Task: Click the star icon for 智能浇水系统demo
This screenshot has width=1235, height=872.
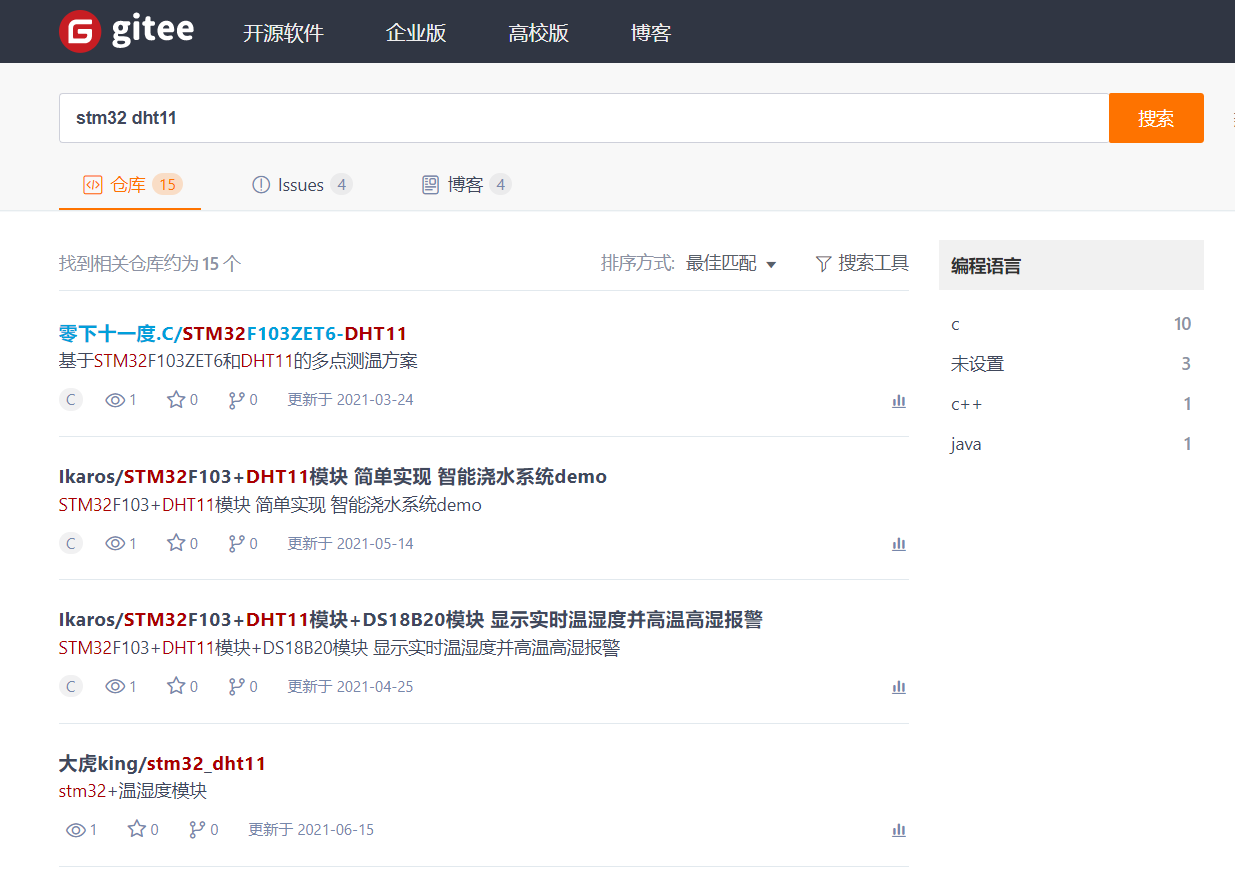Action: pos(176,543)
